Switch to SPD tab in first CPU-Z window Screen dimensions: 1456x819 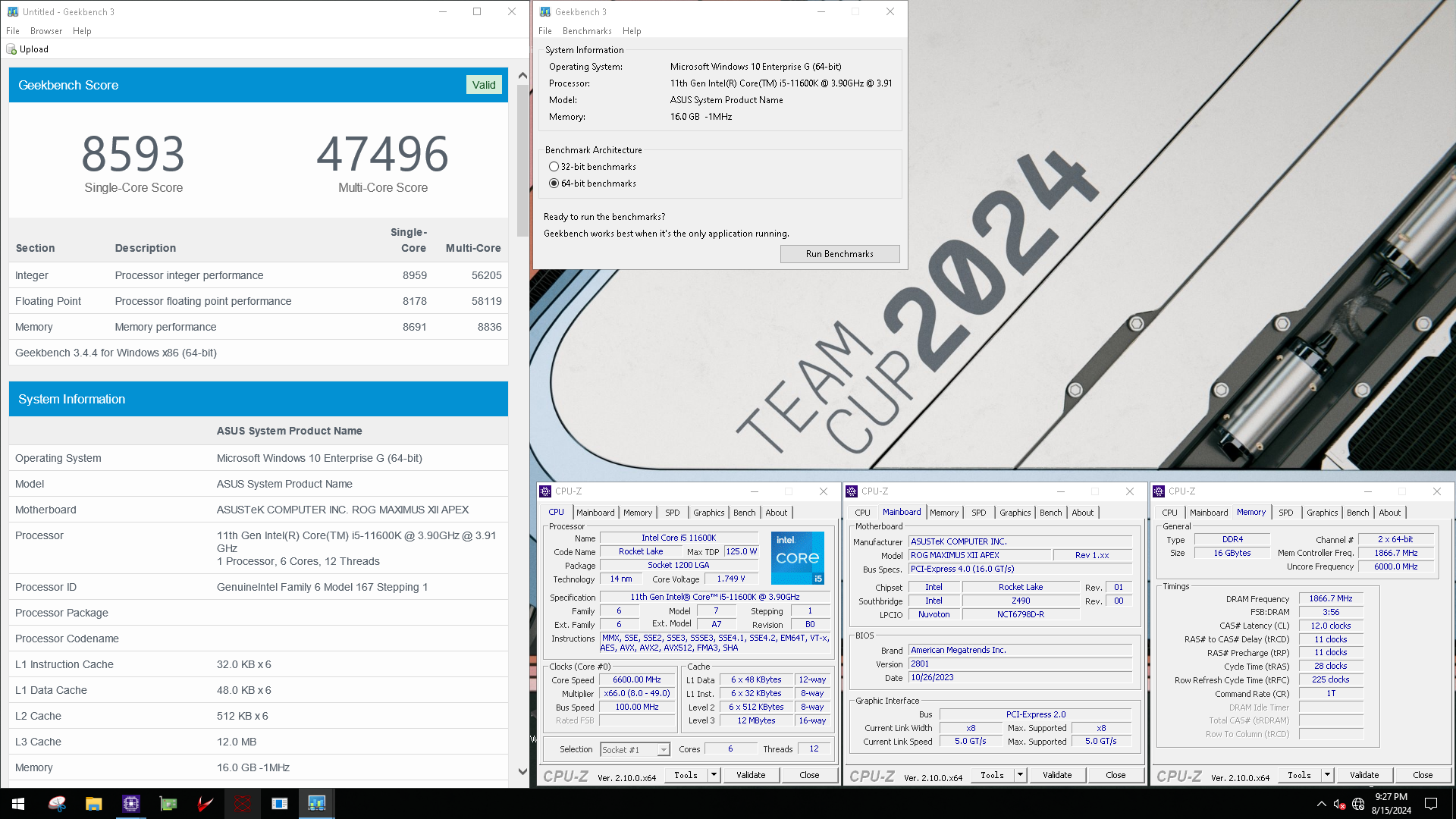(x=673, y=513)
